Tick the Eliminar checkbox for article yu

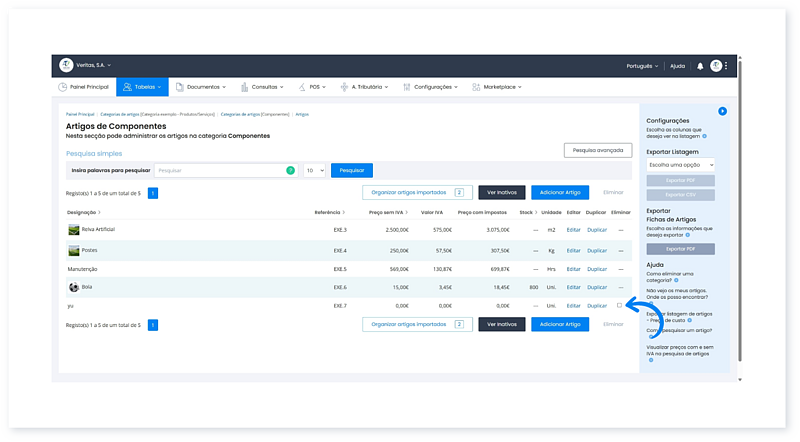619,306
